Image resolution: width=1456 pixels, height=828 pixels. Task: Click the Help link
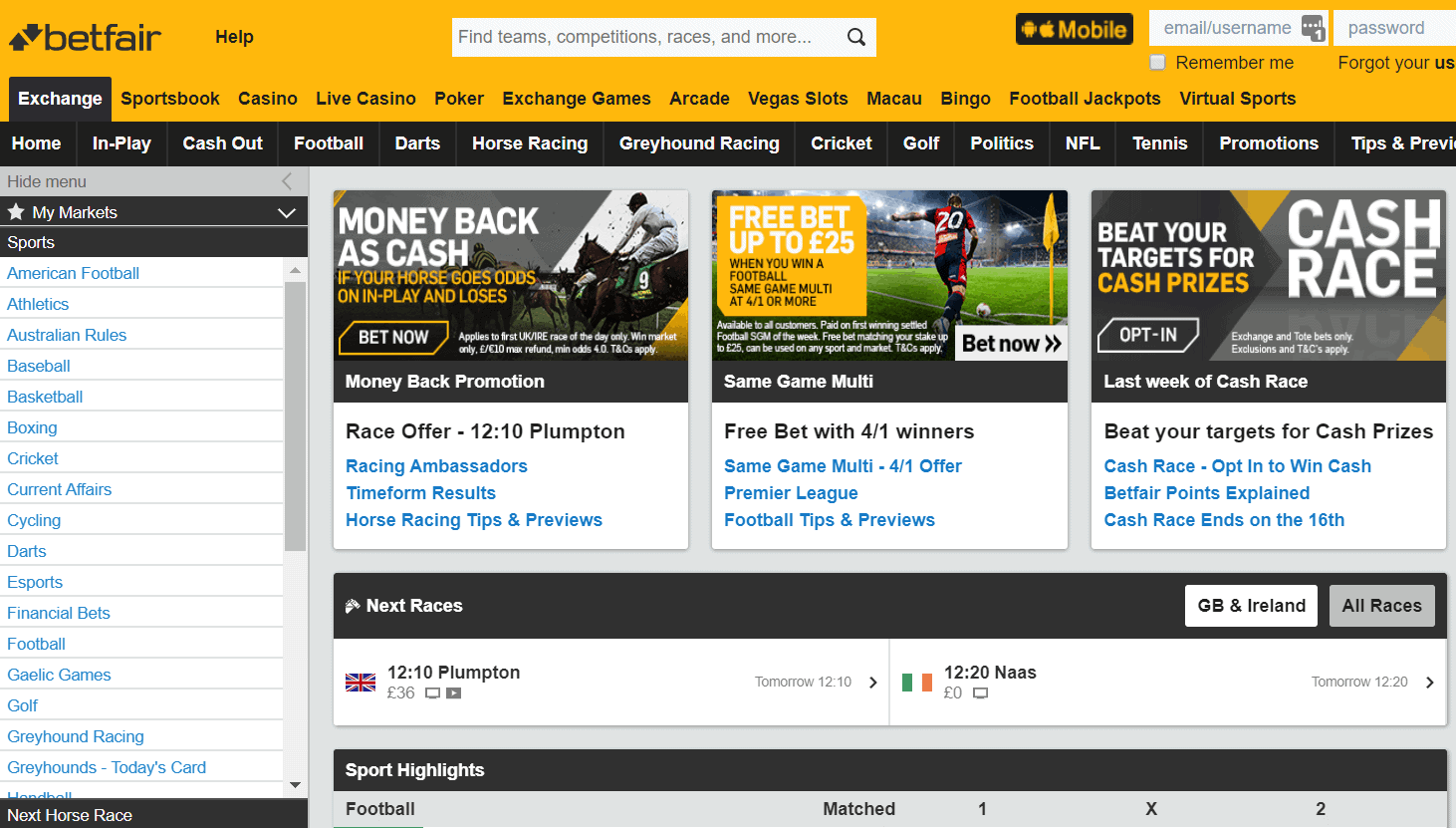pyautogui.click(x=234, y=37)
